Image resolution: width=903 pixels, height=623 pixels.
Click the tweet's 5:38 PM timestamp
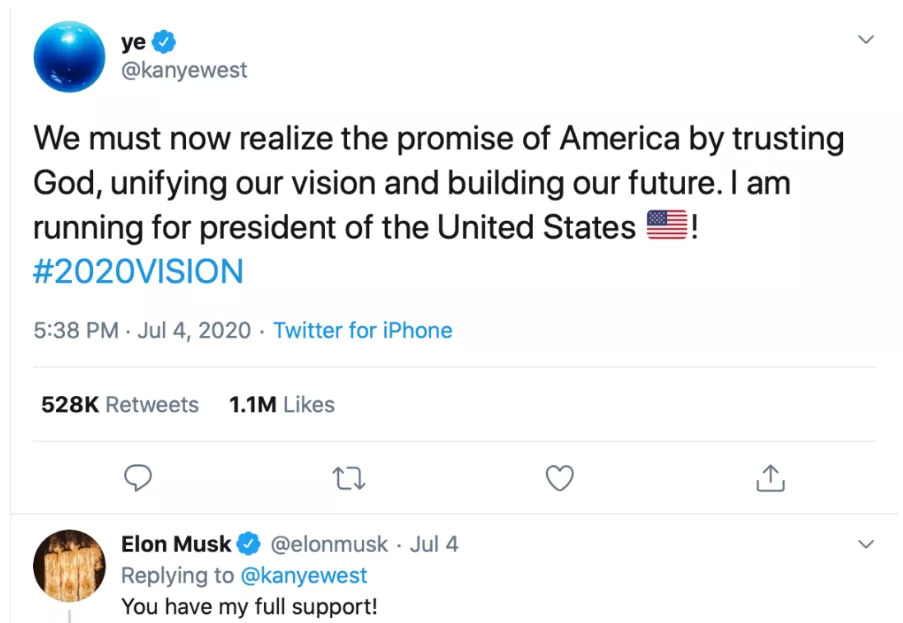(76, 331)
